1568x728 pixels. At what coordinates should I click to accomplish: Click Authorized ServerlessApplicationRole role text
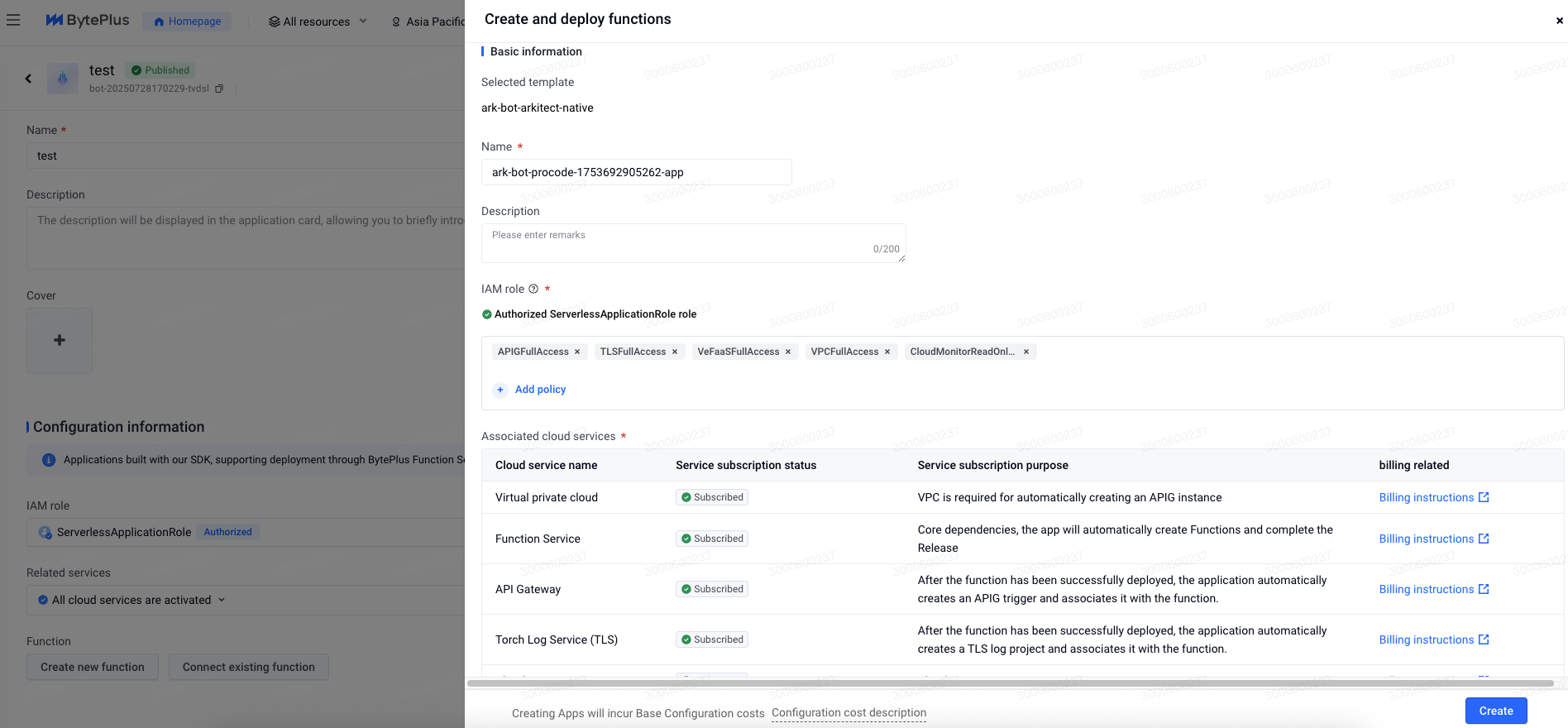point(595,314)
